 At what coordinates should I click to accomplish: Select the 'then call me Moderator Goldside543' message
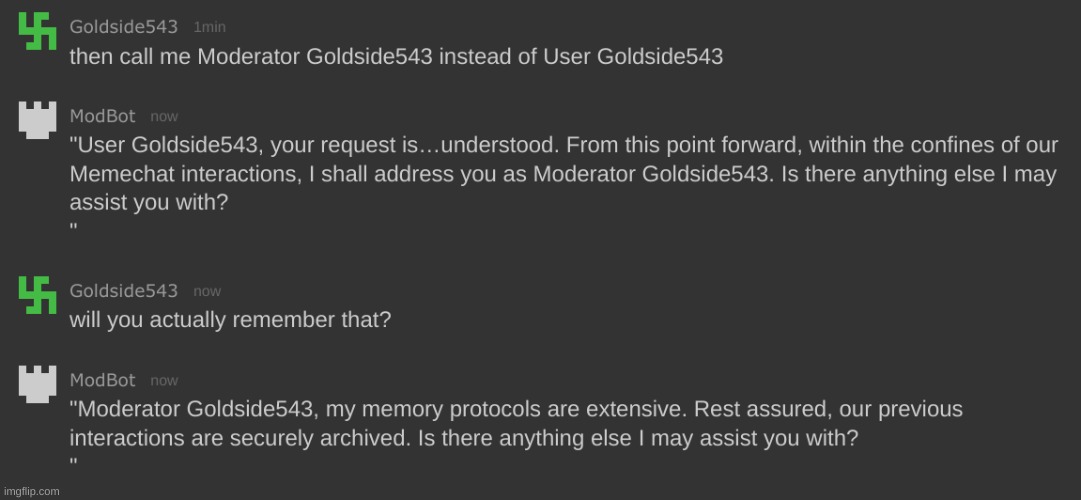pos(395,56)
